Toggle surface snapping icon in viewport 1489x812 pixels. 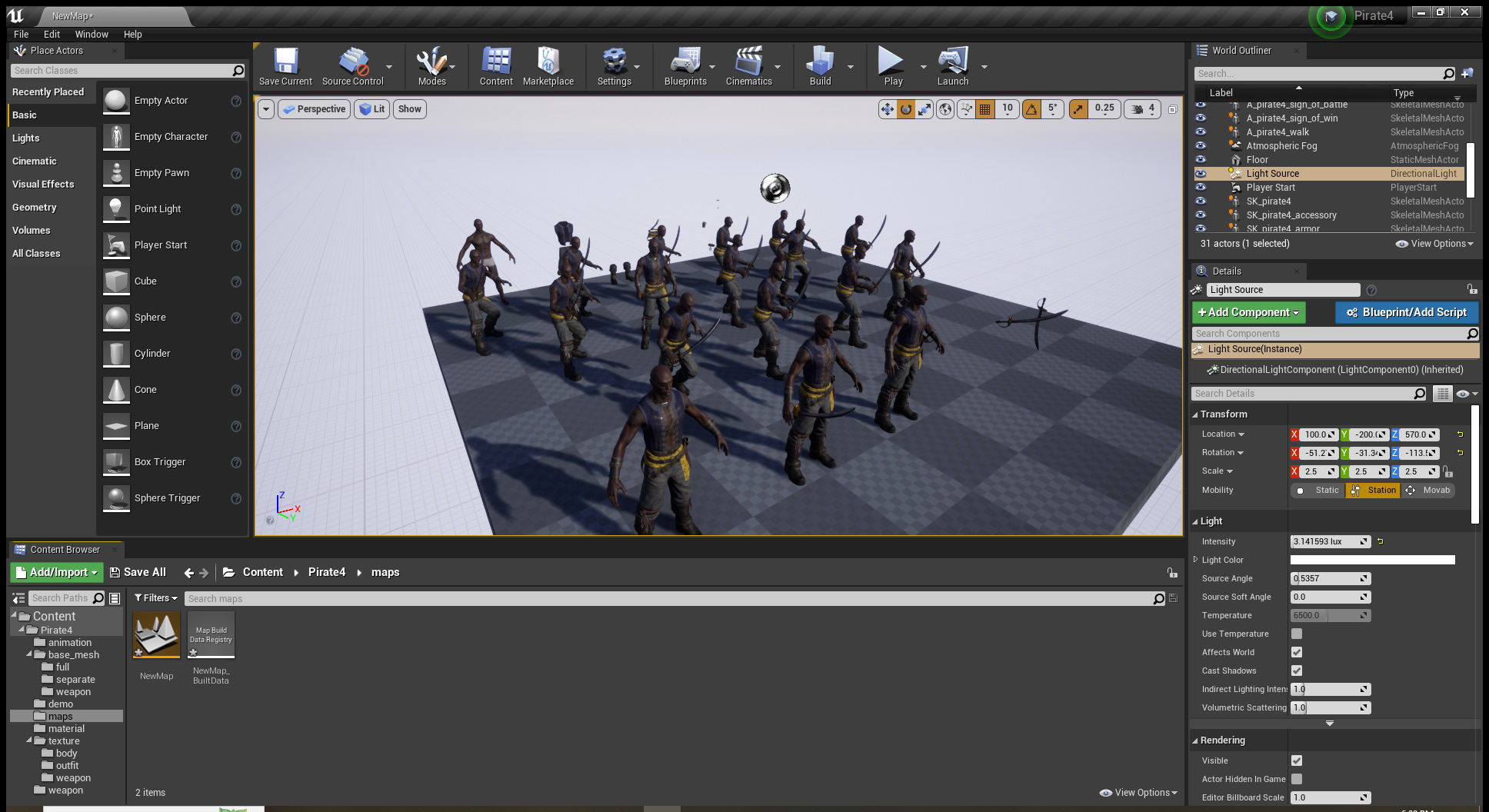click(966, 109)
